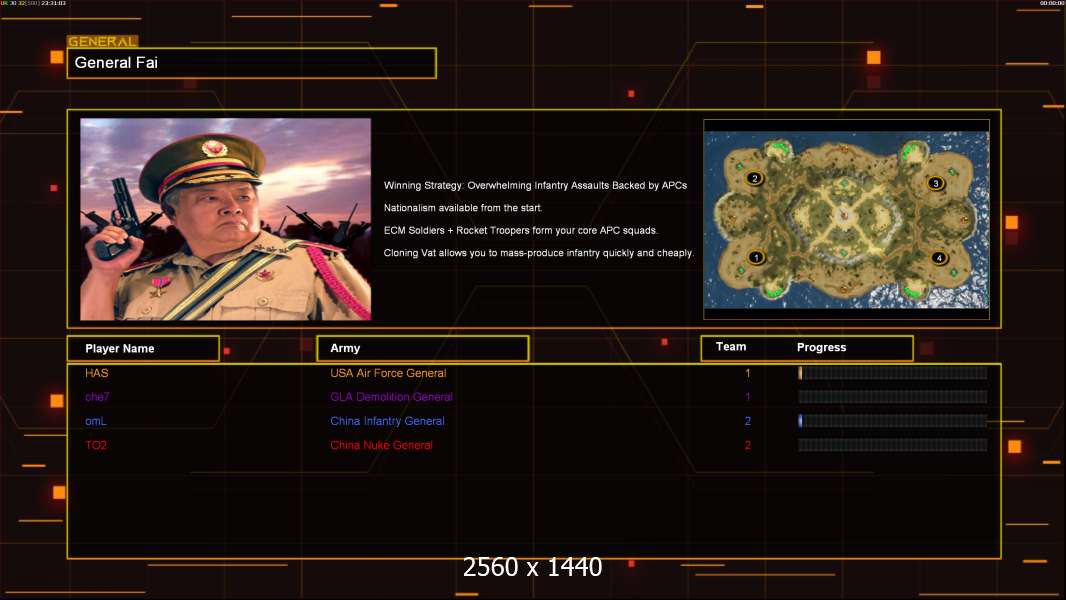Click the loading progress bar for TO2
Image resolution: width=1066 pixels, height=600 pixels.
tap(893, 445)
